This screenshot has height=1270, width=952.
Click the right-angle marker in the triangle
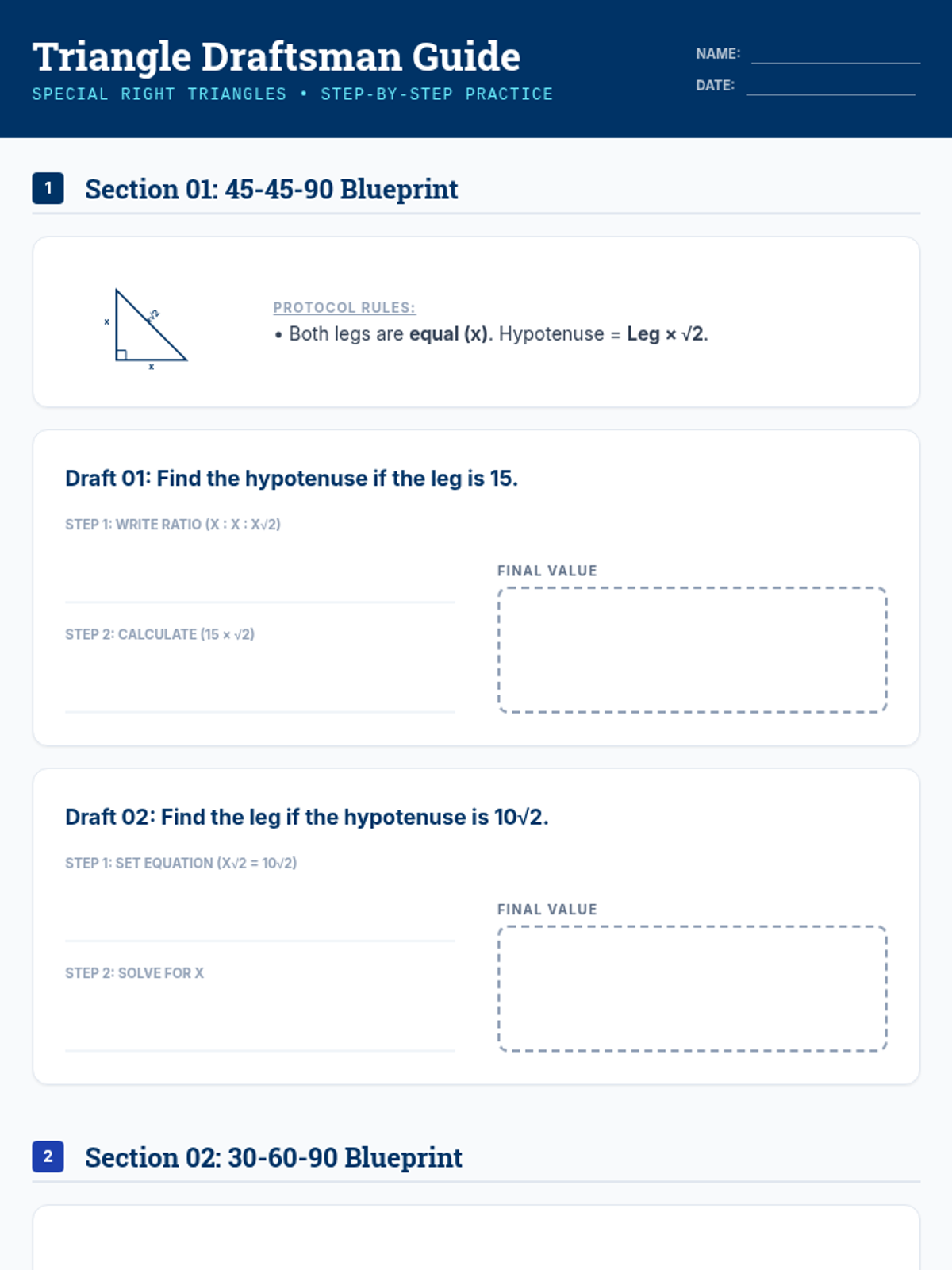click(x=121, y=355)
